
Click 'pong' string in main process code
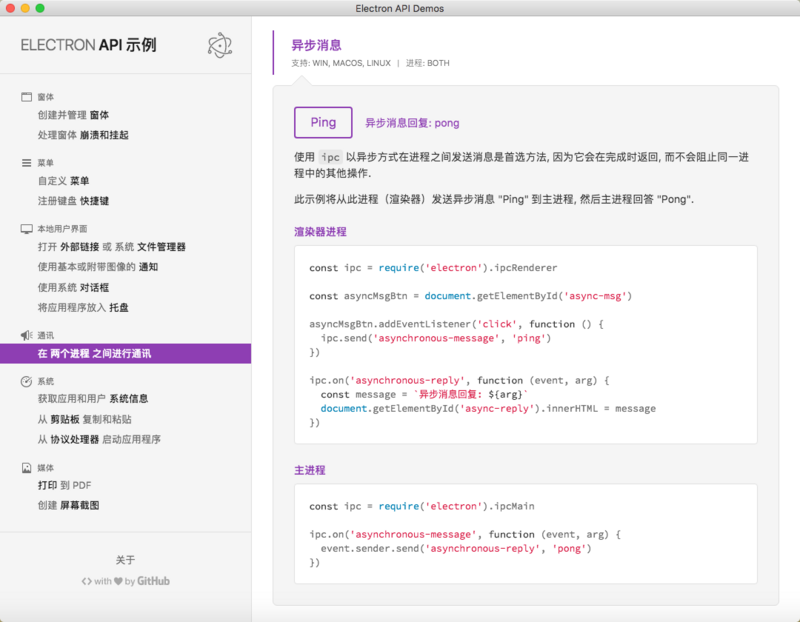point(569,549)
